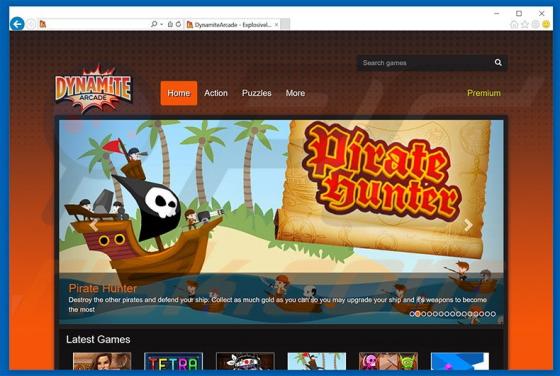This screenshot has width=560, height=376.
Task: Go back with the browser back arrow
Action: coord(17,24)
